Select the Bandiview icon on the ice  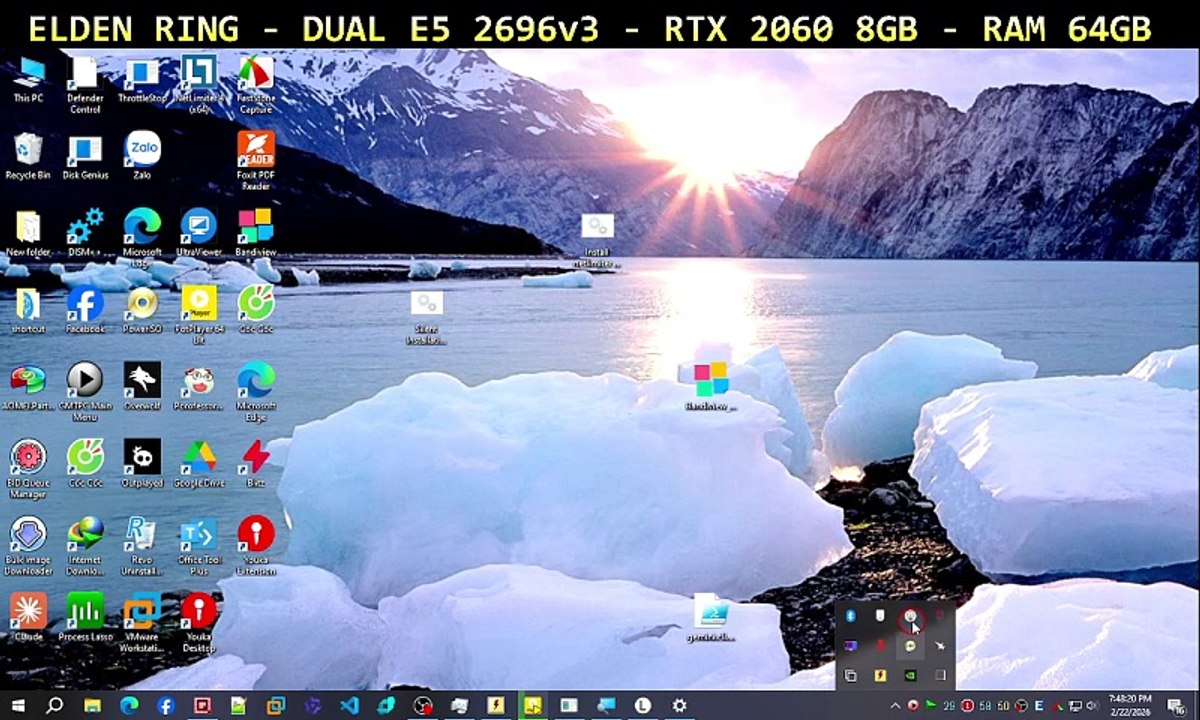[711, 386]
